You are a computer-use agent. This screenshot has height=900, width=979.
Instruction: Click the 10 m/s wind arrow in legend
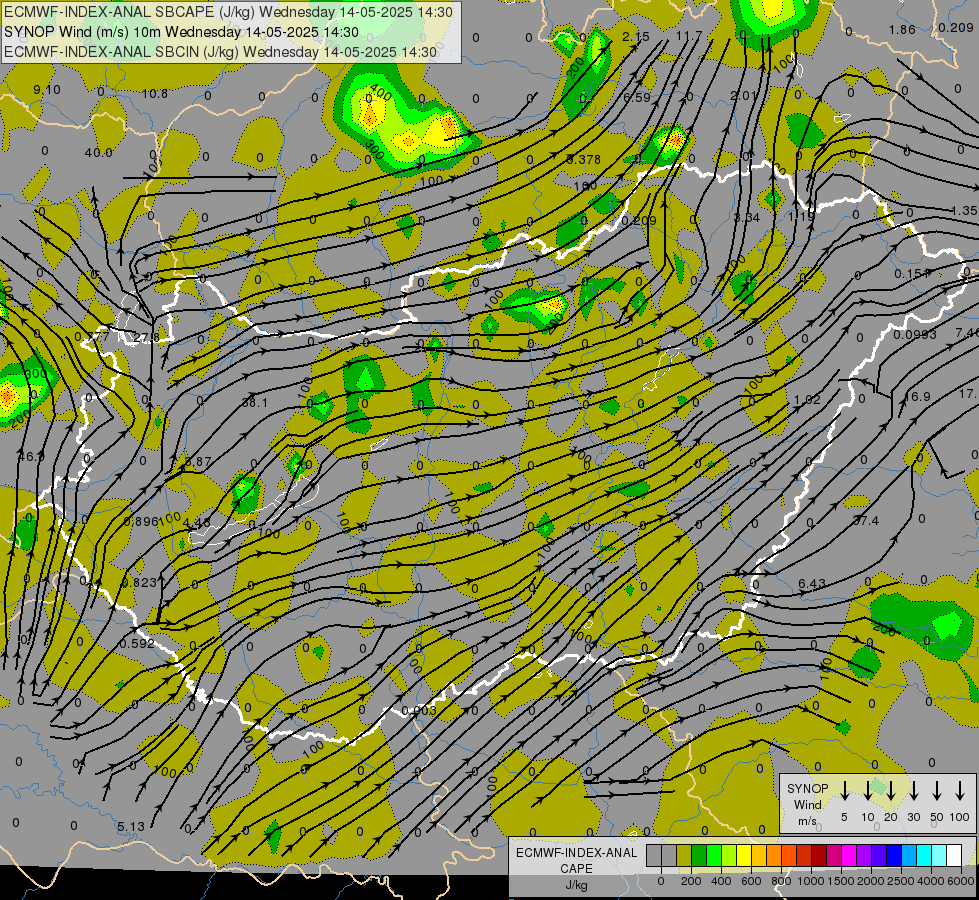tap(867, 791)
